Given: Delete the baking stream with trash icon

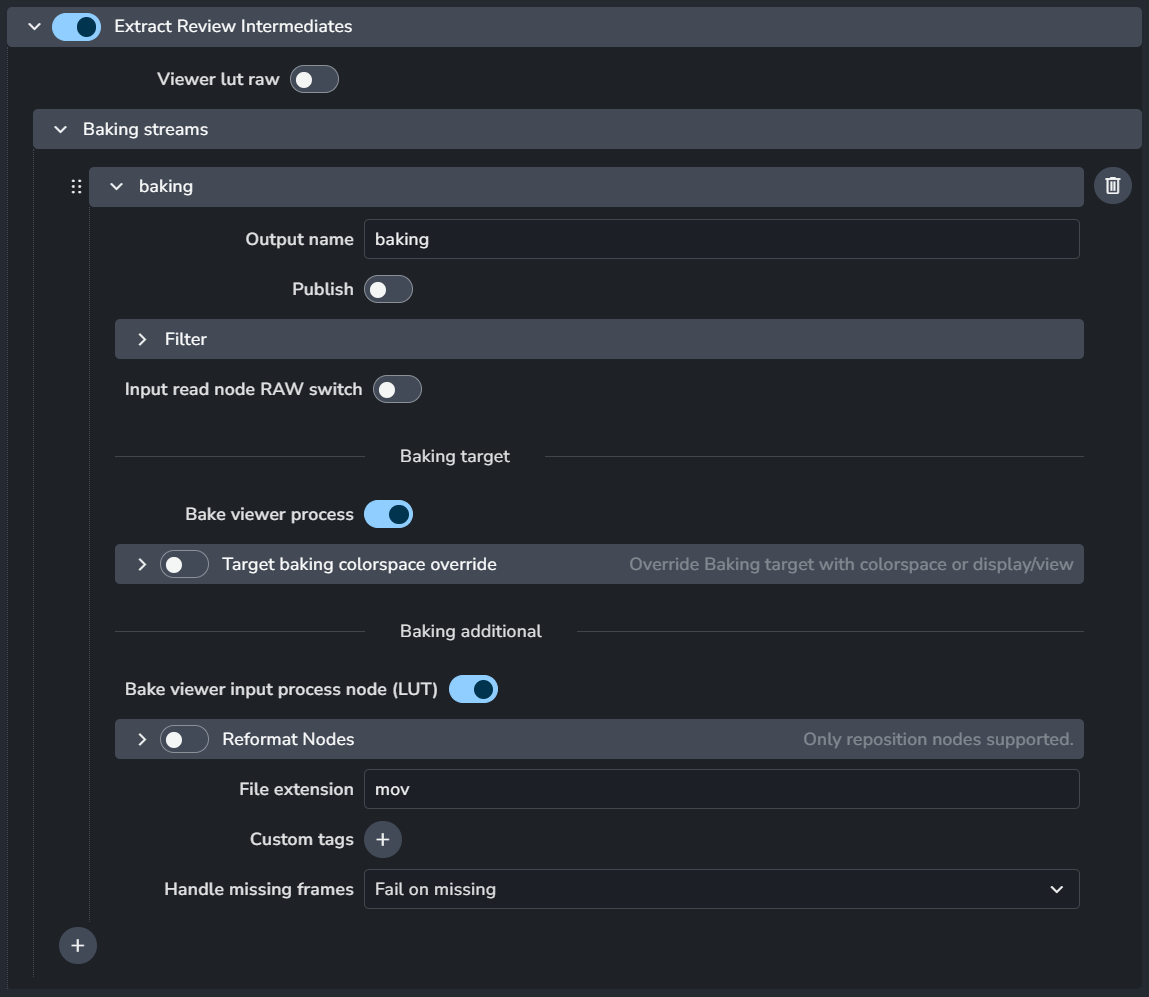Looking at the screenshot, I should point(1112,186).
